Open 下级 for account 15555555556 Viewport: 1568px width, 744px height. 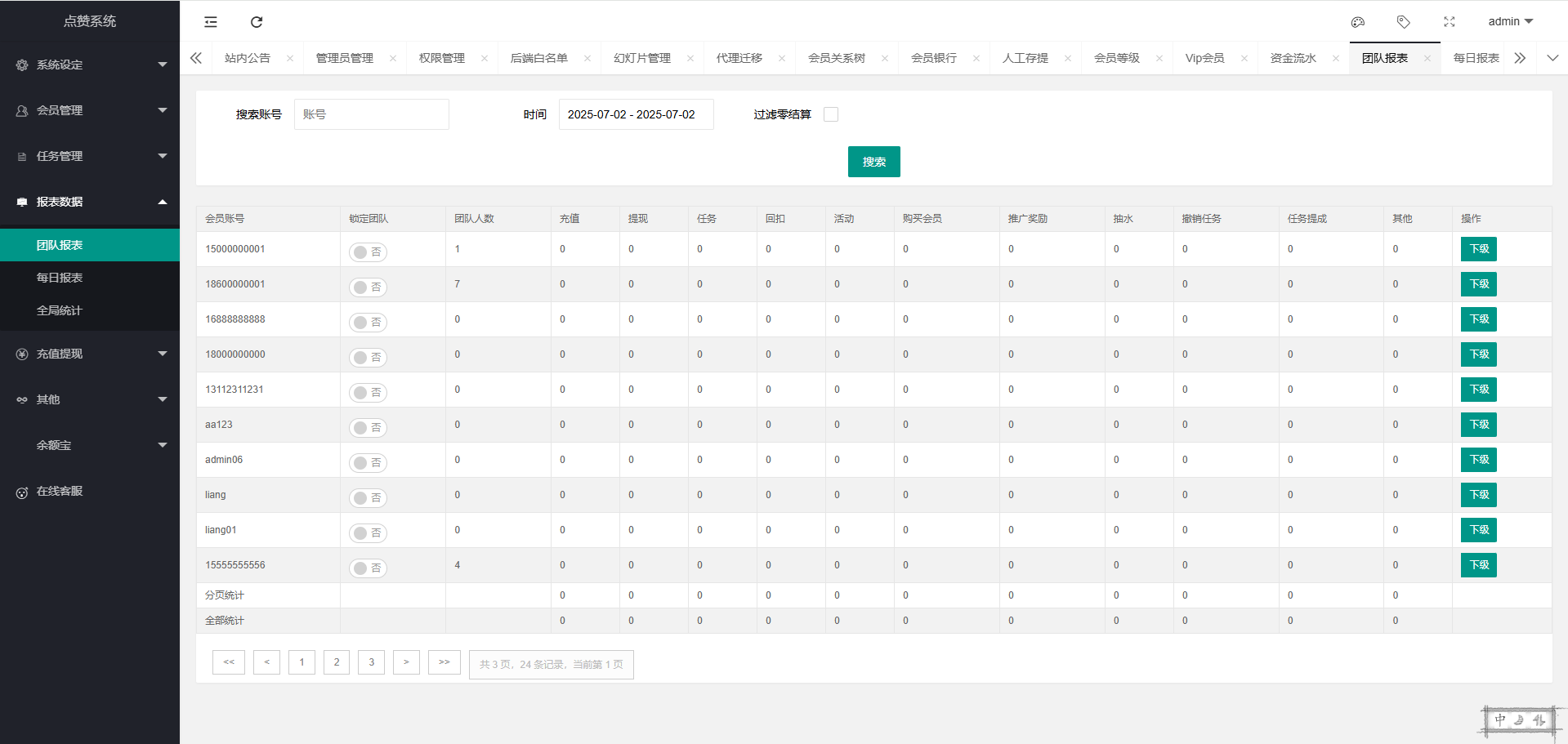point(1479,565)
